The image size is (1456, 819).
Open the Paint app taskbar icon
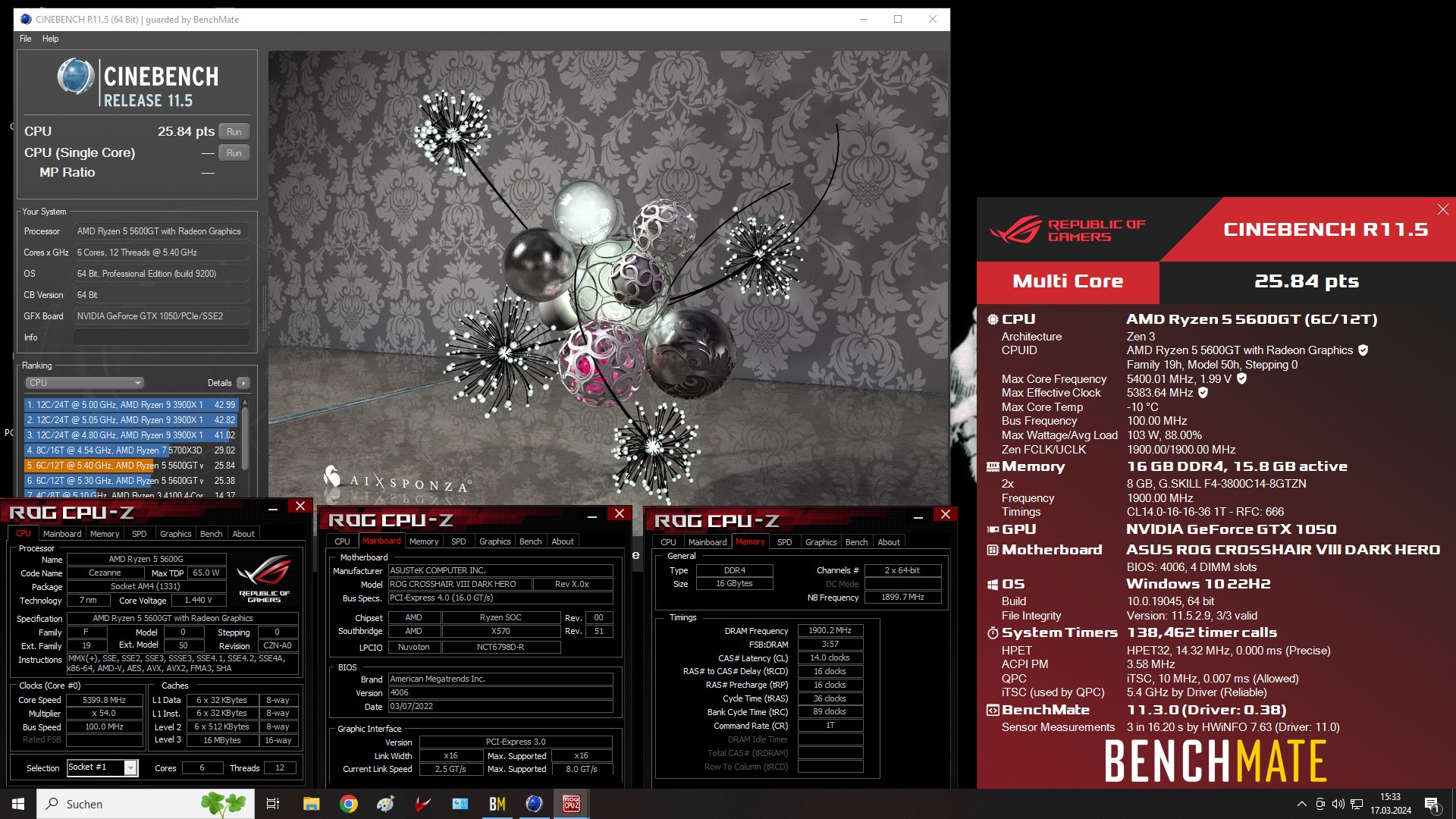coord(385,804)
